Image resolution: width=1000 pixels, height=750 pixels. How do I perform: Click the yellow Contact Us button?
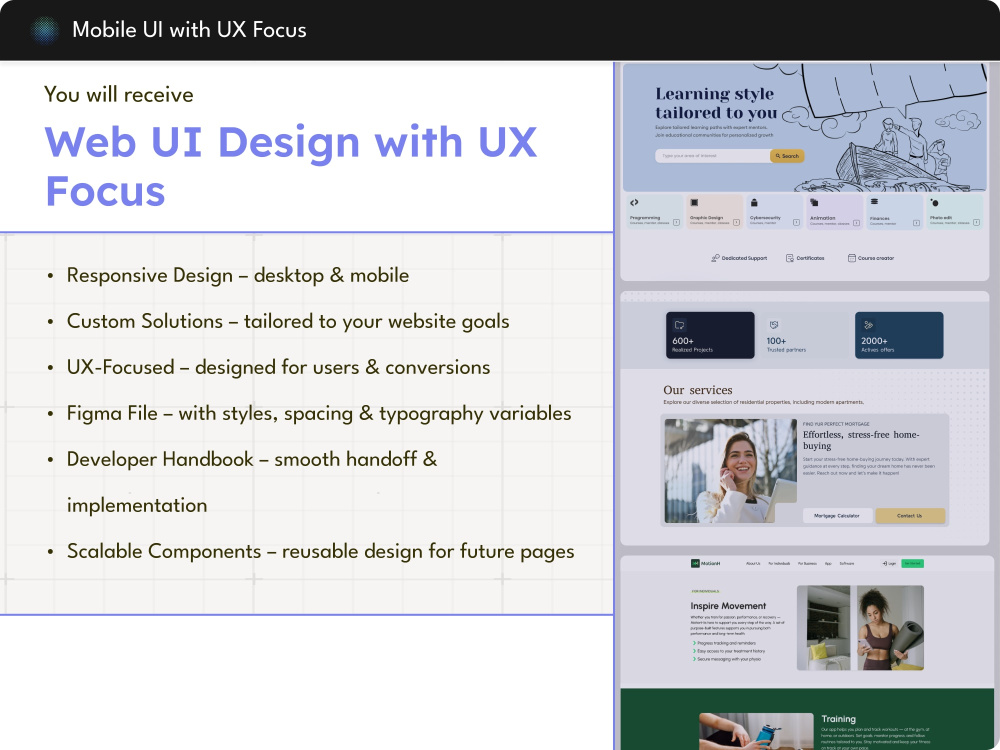coord(910,515)
